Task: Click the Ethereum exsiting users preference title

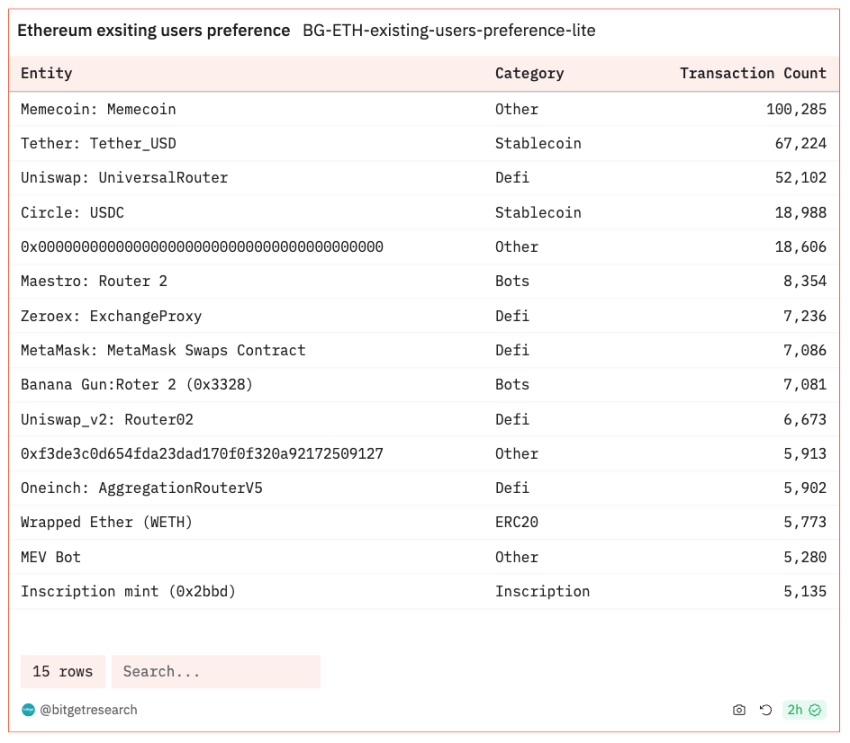Action: (154, 31)
